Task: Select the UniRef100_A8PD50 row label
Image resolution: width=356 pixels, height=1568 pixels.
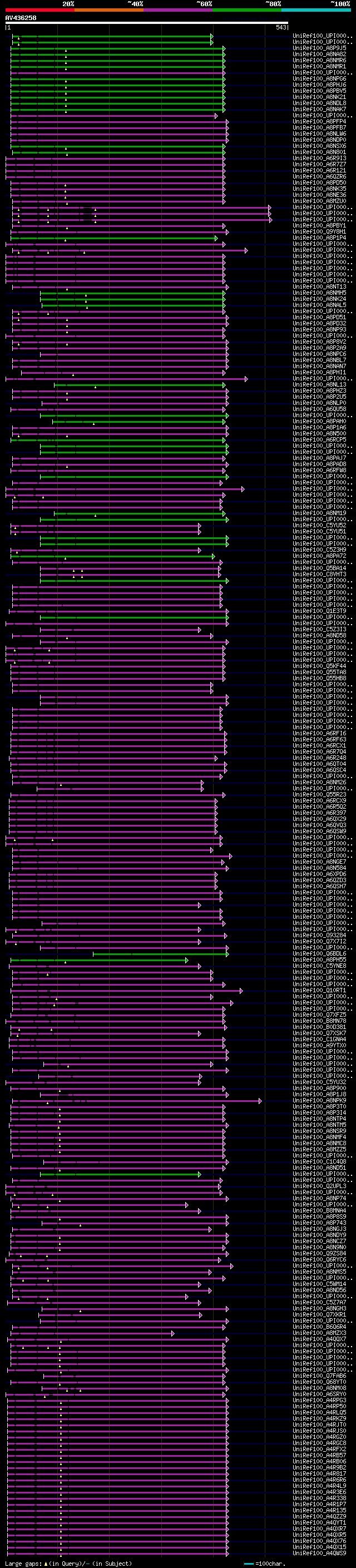Action: (x=319, y=182)
